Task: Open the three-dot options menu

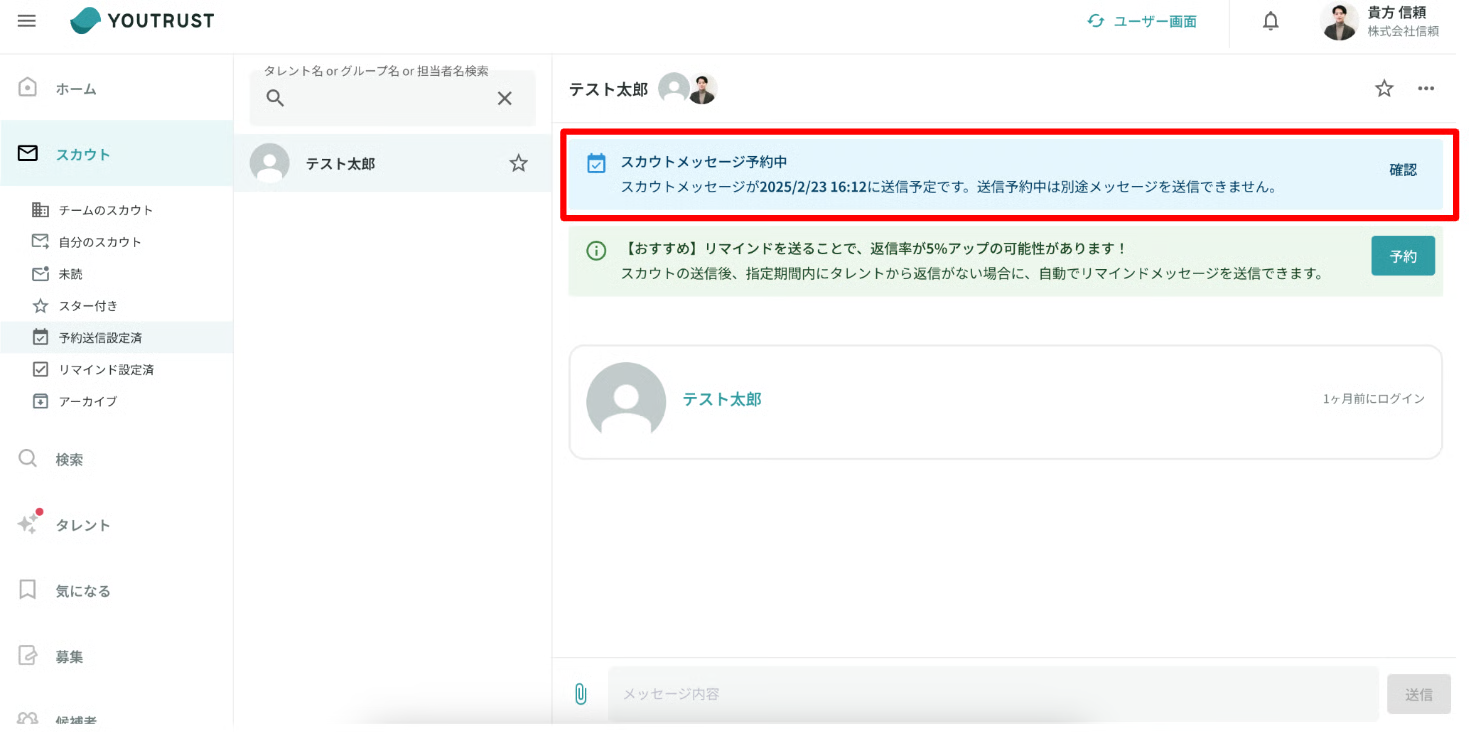Action: pos(1426,88)
